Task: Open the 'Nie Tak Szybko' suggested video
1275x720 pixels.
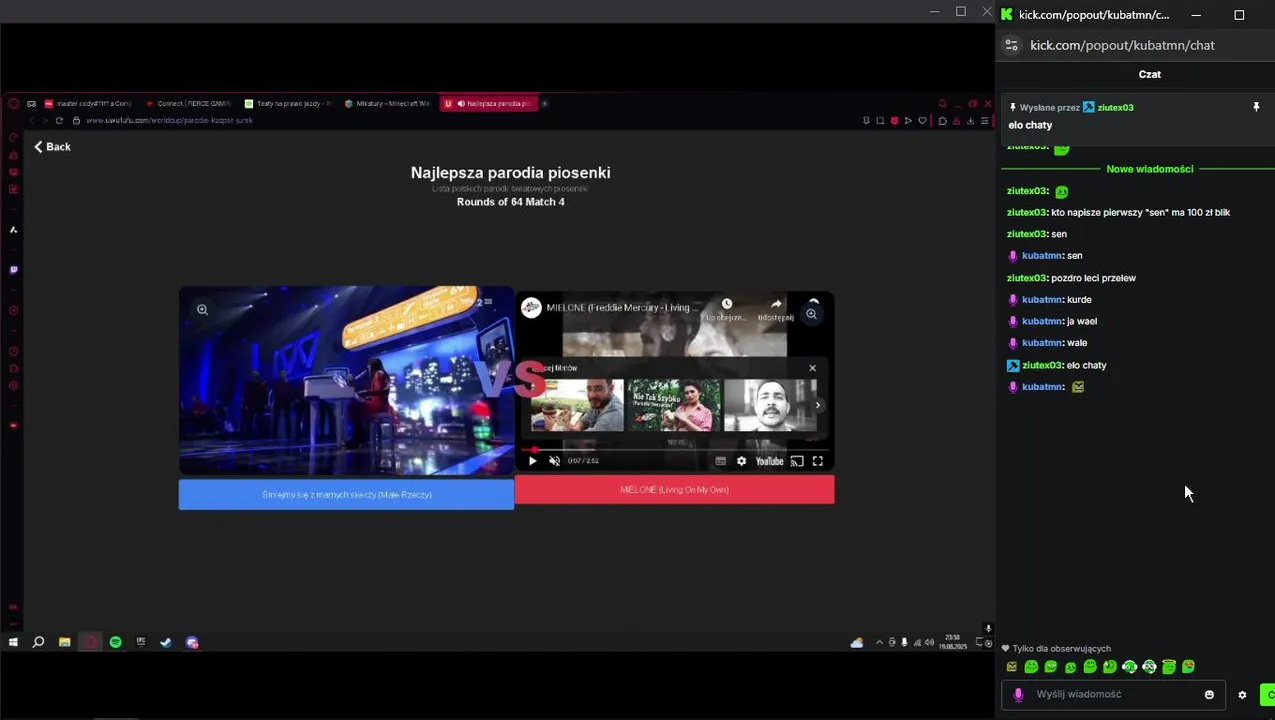Action: tap(674, 405)
